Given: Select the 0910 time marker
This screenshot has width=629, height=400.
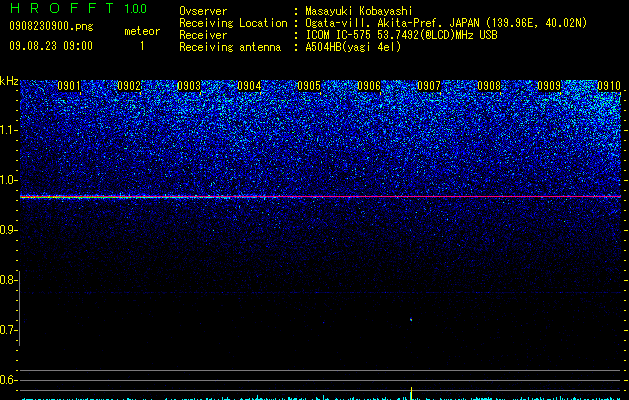Looking at the screenshot, I should (609, 86).
